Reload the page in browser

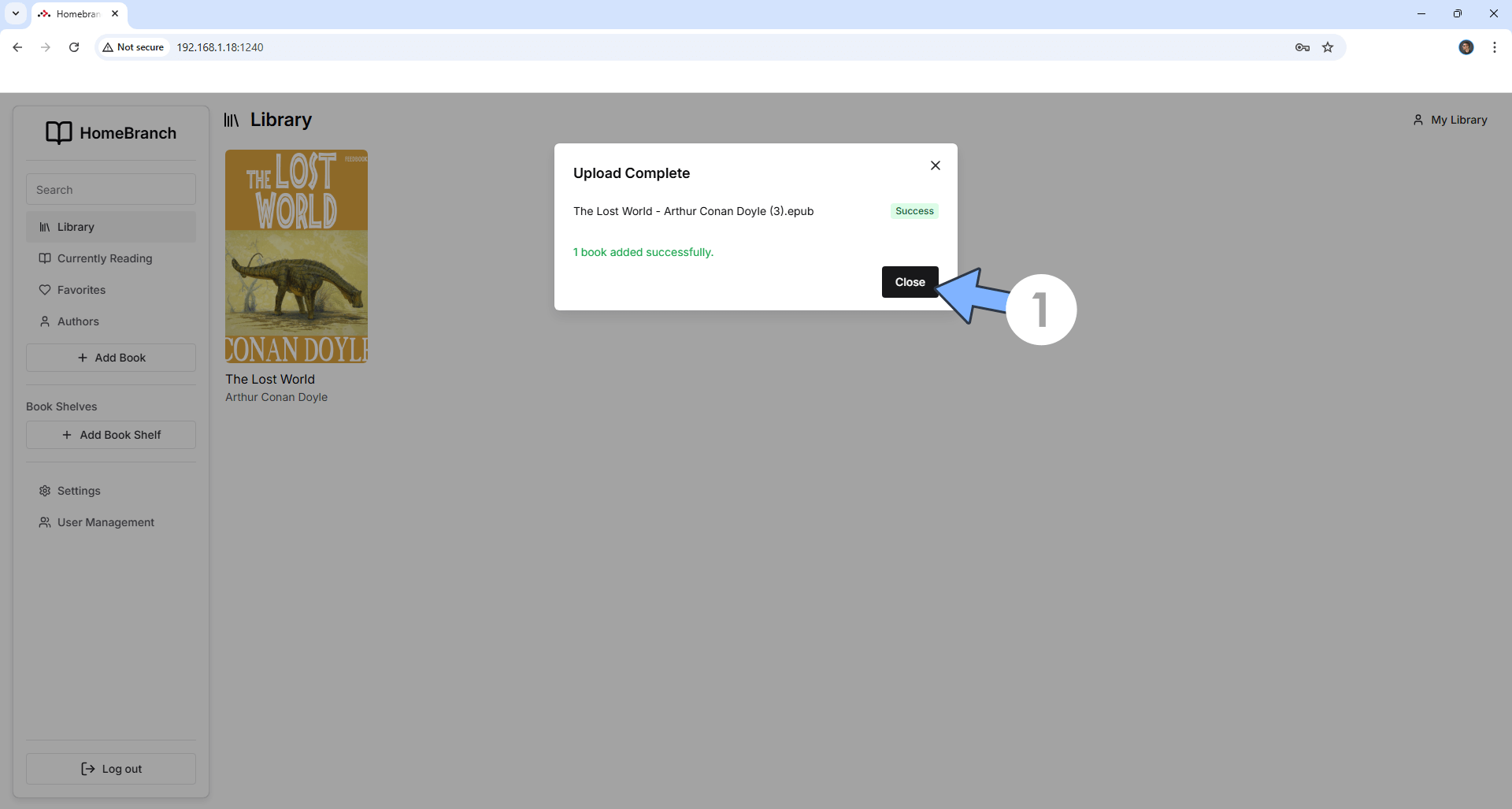click(x=74, y=47)
